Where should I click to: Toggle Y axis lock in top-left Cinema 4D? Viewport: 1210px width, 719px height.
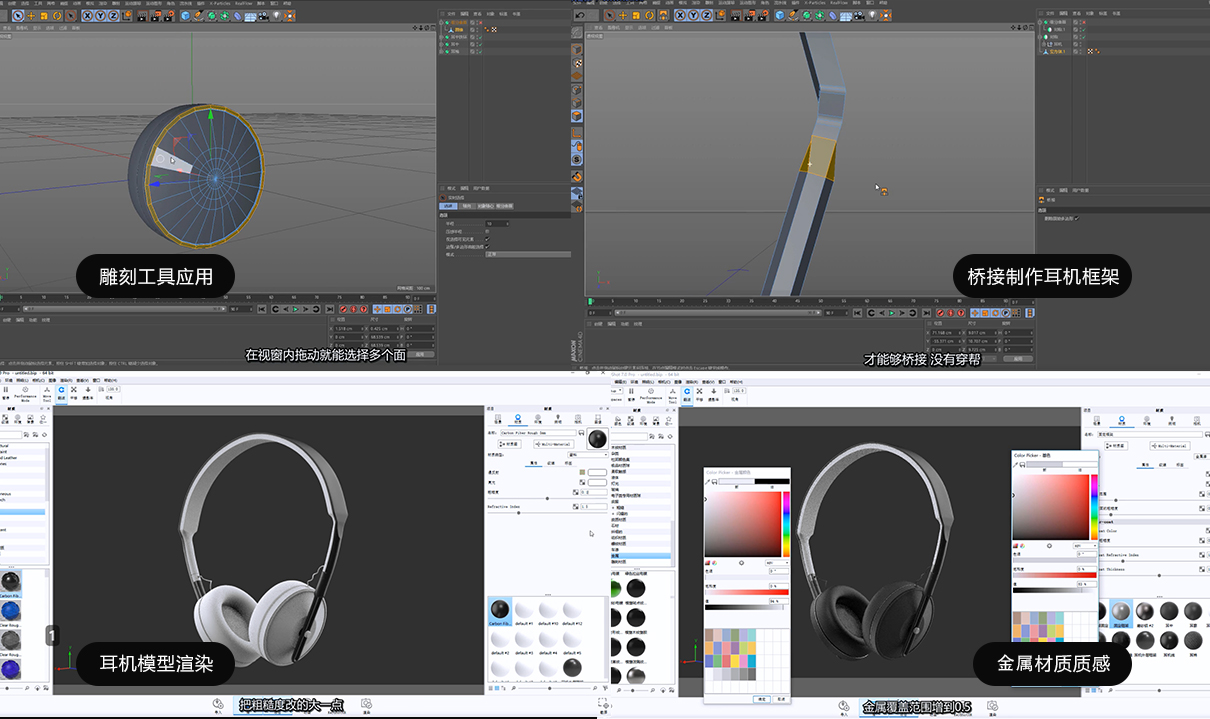click(100, 15)
